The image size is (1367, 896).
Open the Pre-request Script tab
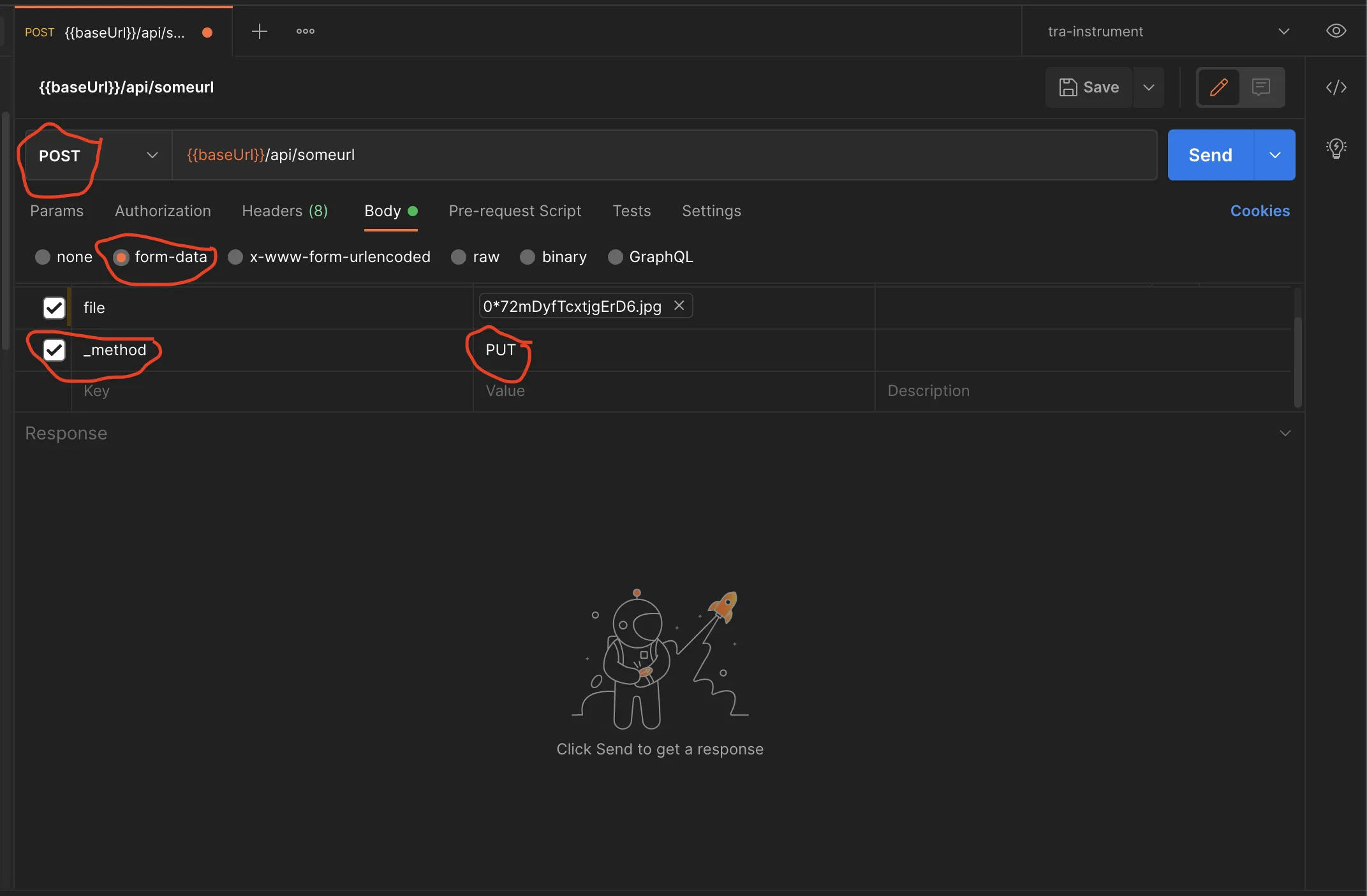point(515,211)
